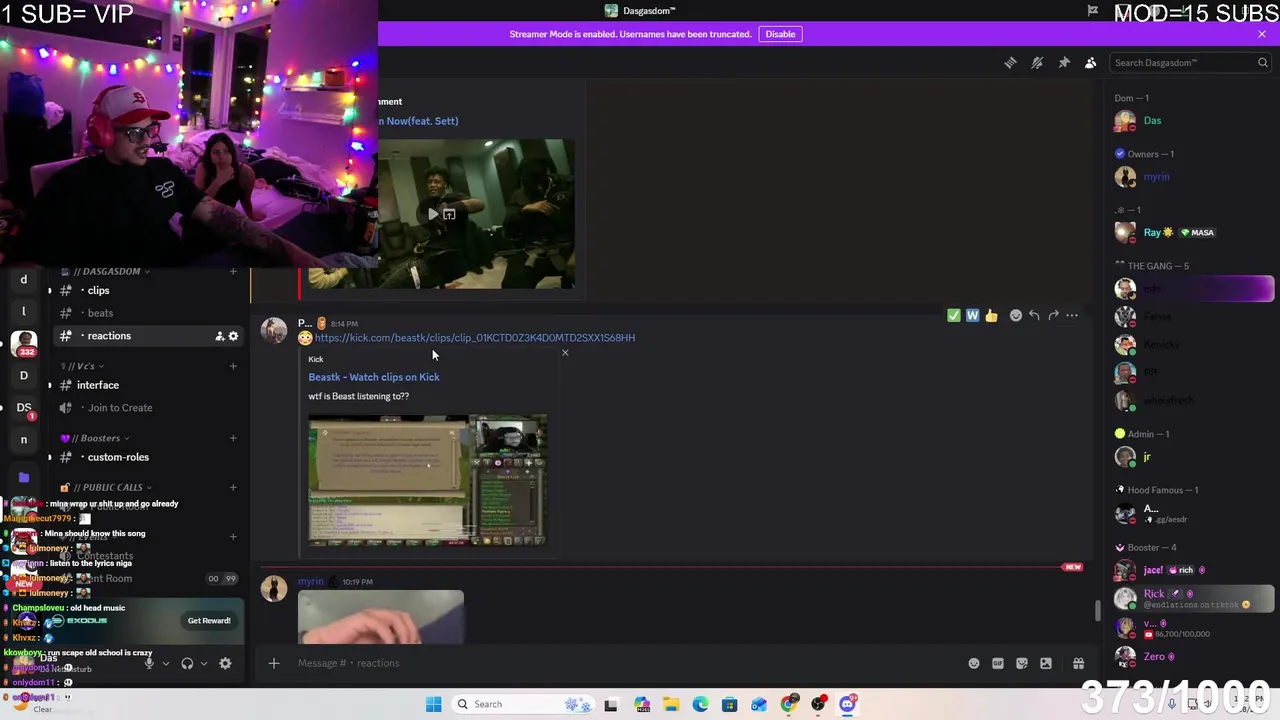Collapse the Boosters category

point(95,438)
